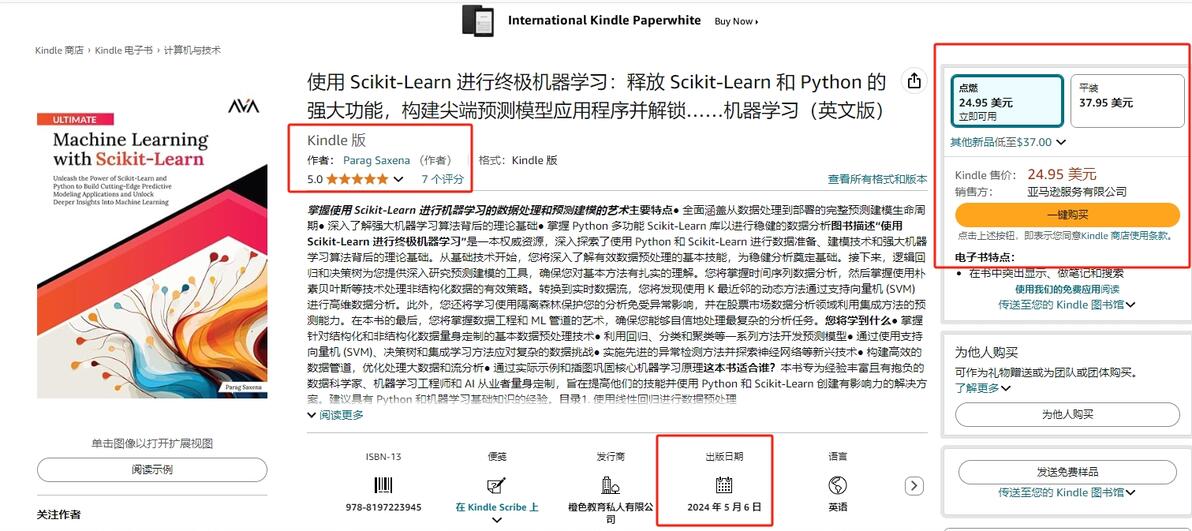1192x531 pixels.
Task: Open Kindle 电子书 breadcrumb
Action: (125, 50)
